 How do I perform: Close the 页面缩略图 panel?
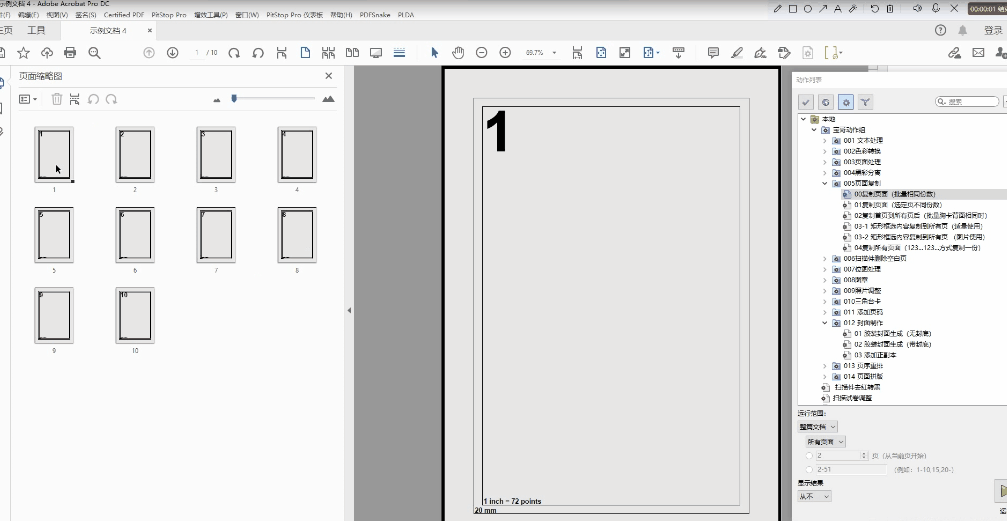[x=329, y=76]
